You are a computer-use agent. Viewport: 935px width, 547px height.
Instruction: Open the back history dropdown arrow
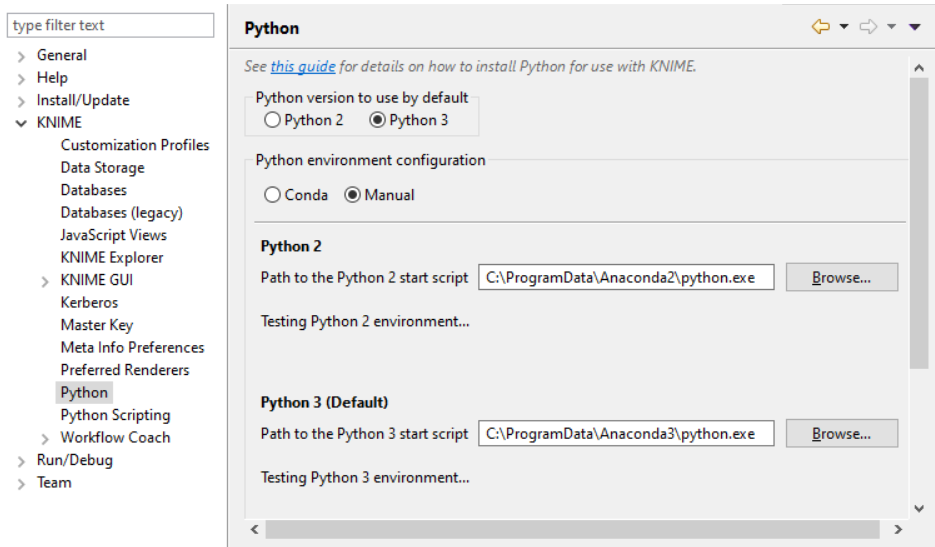844,27
